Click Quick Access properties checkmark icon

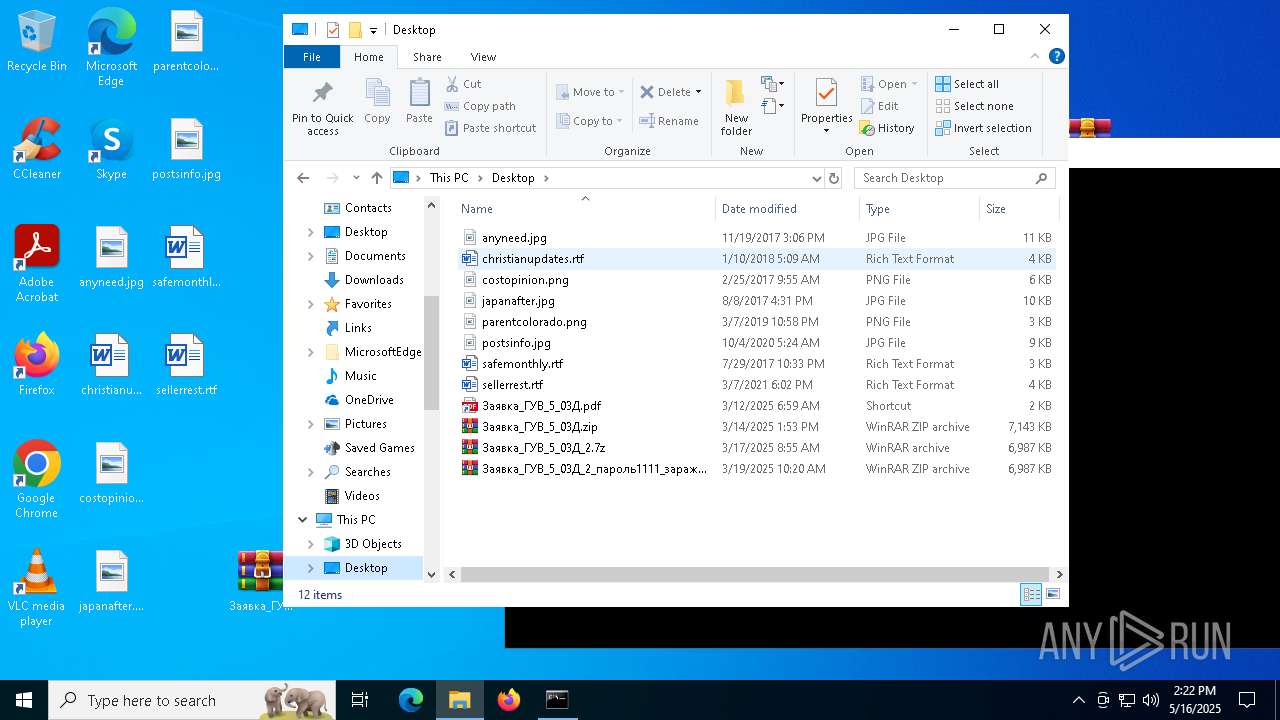point(333,30)
